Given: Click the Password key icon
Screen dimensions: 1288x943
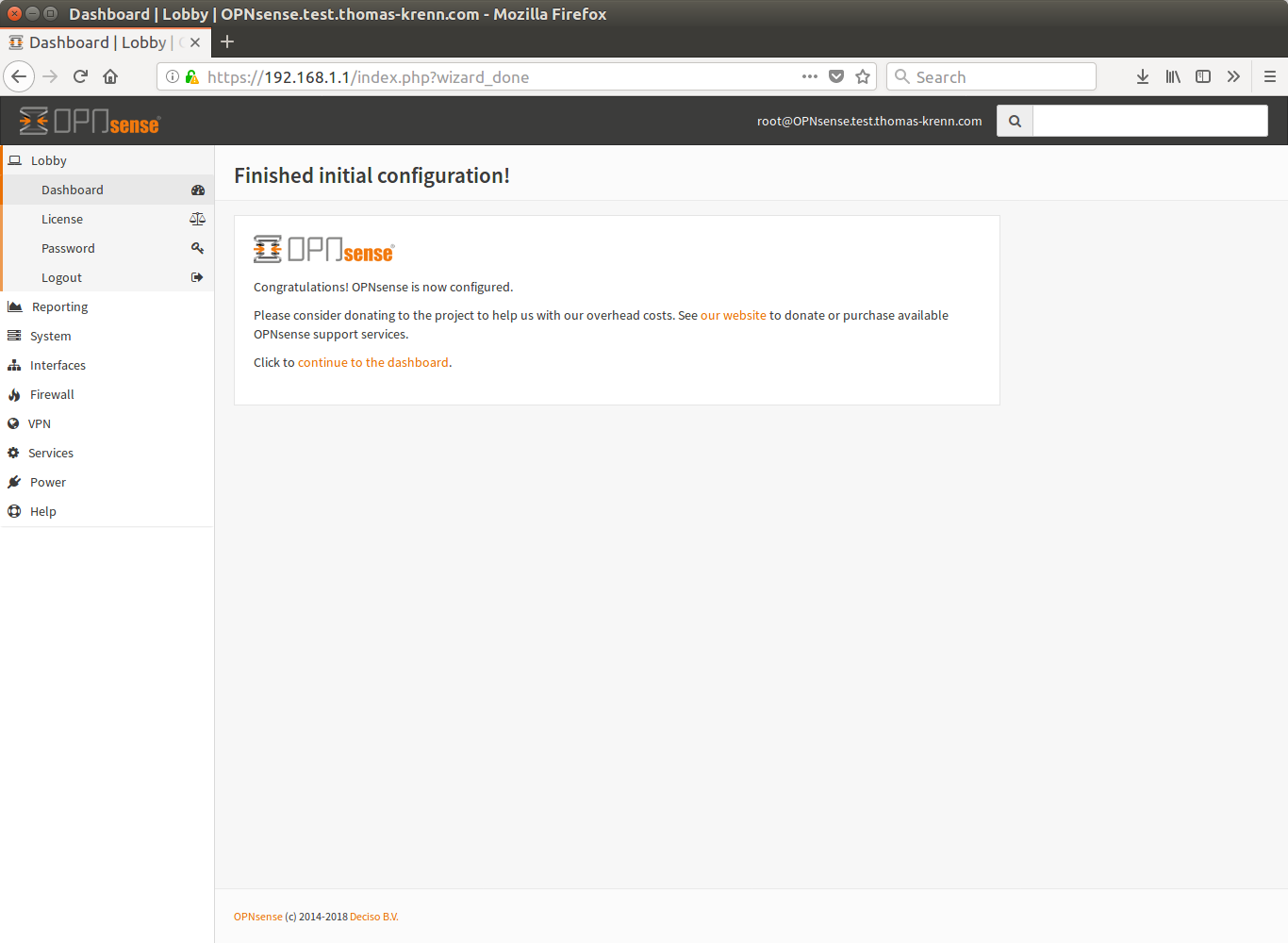Looking at the screenshot, I should coord(197,248).
